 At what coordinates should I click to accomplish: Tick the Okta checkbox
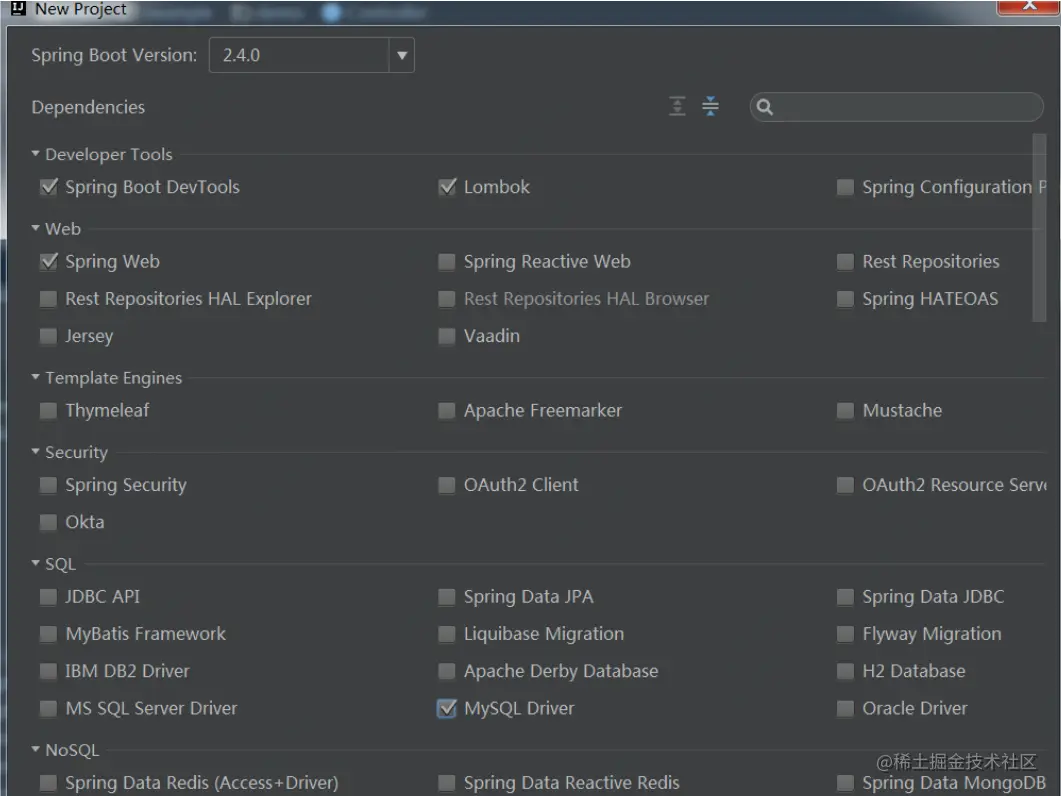[x=48, y=523]
